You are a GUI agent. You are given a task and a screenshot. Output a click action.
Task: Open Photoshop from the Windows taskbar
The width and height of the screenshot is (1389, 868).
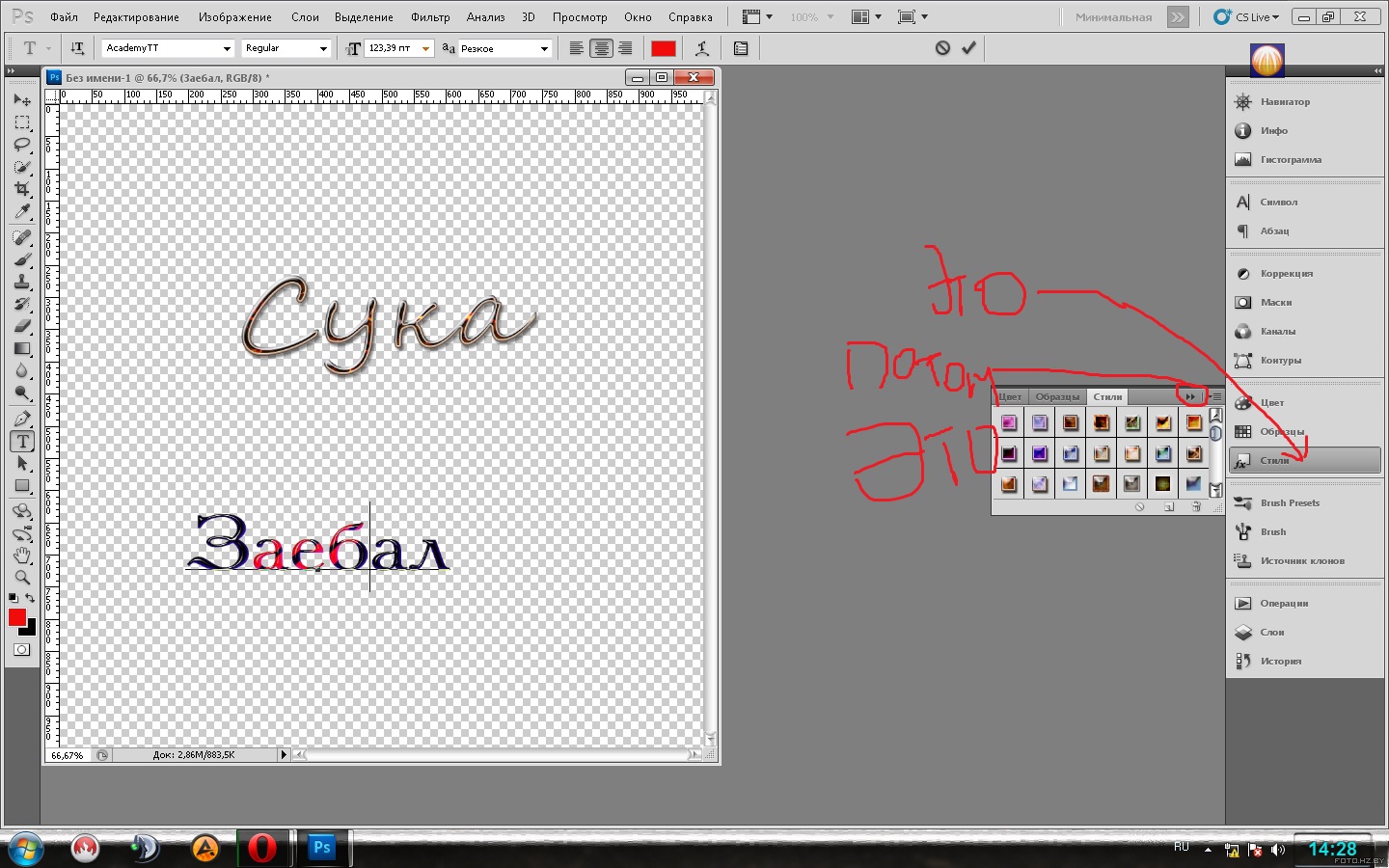[x=321, y=848]
